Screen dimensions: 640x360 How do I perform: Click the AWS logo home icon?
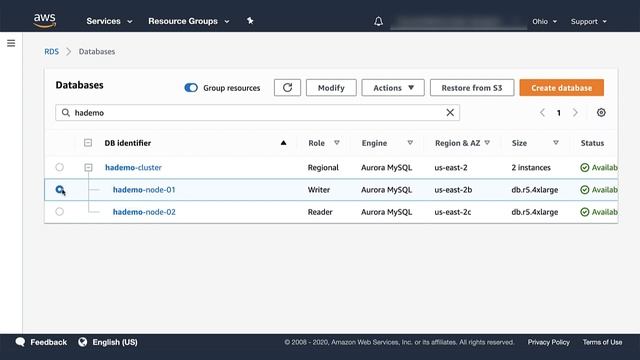pos(44,20)
